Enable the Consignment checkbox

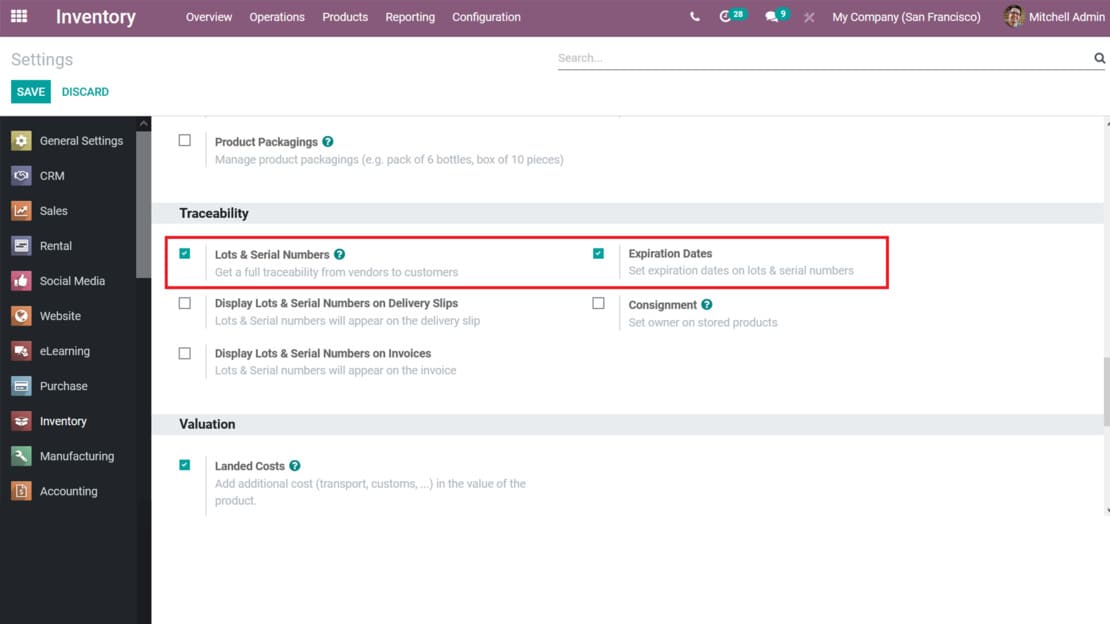598,303
